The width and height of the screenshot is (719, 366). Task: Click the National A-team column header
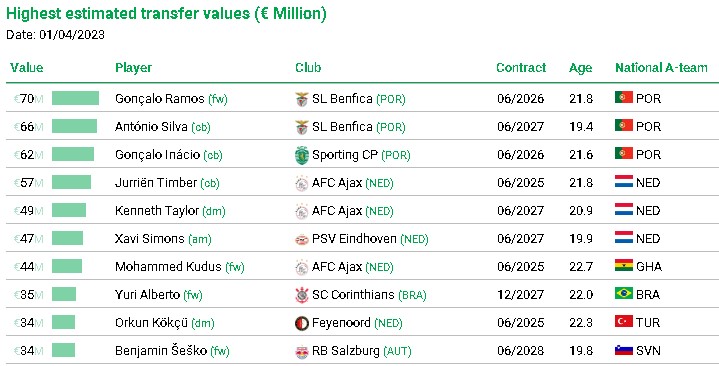point(661,68)
